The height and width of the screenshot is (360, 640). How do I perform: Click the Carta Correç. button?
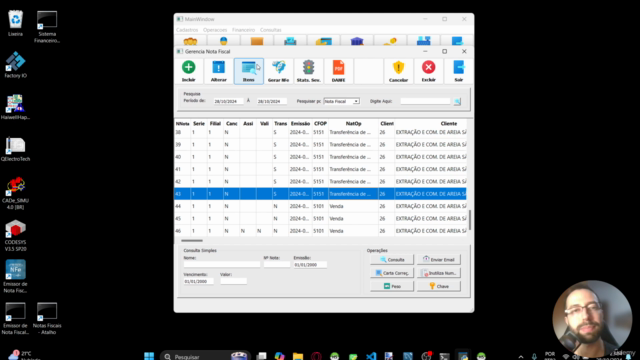click(392, 273)
